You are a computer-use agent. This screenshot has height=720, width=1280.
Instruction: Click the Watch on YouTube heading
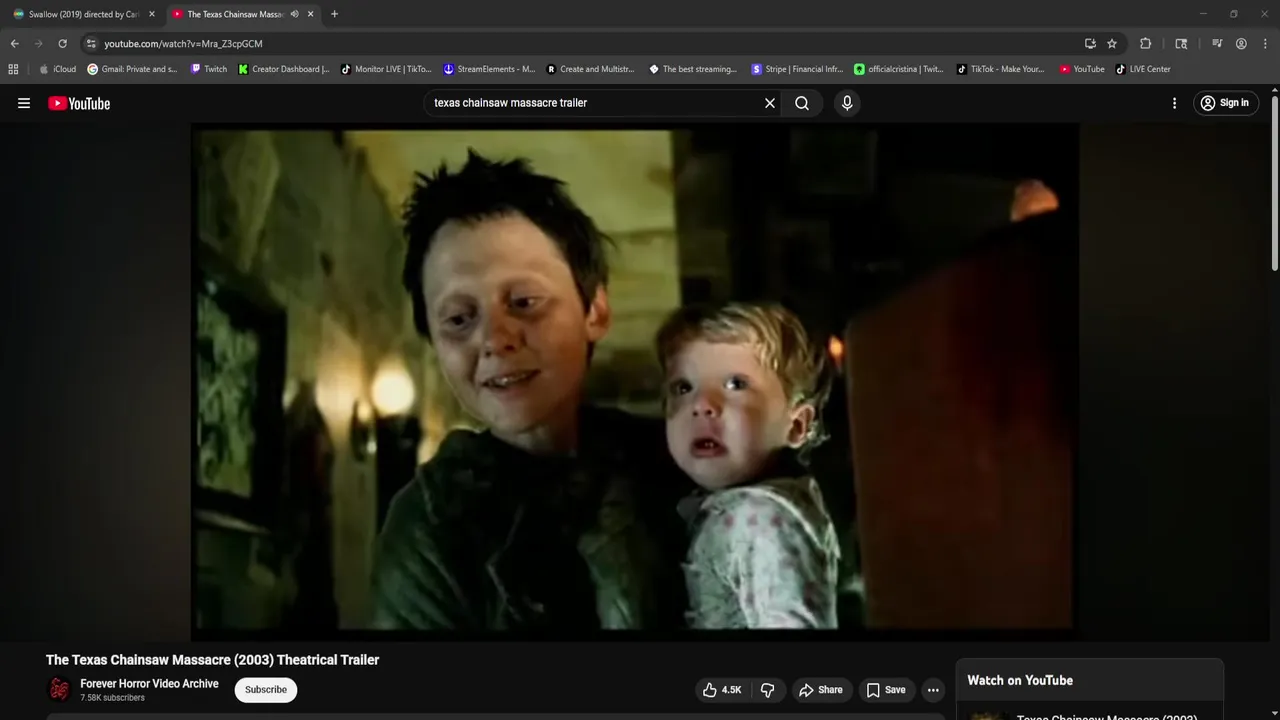(x=1020, y=680)
